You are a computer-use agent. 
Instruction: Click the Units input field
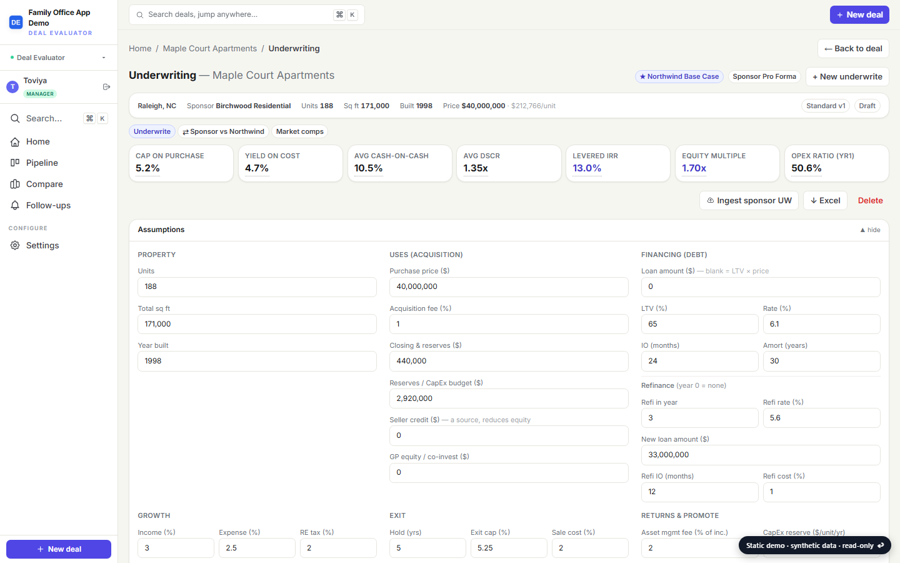[257, 287]
